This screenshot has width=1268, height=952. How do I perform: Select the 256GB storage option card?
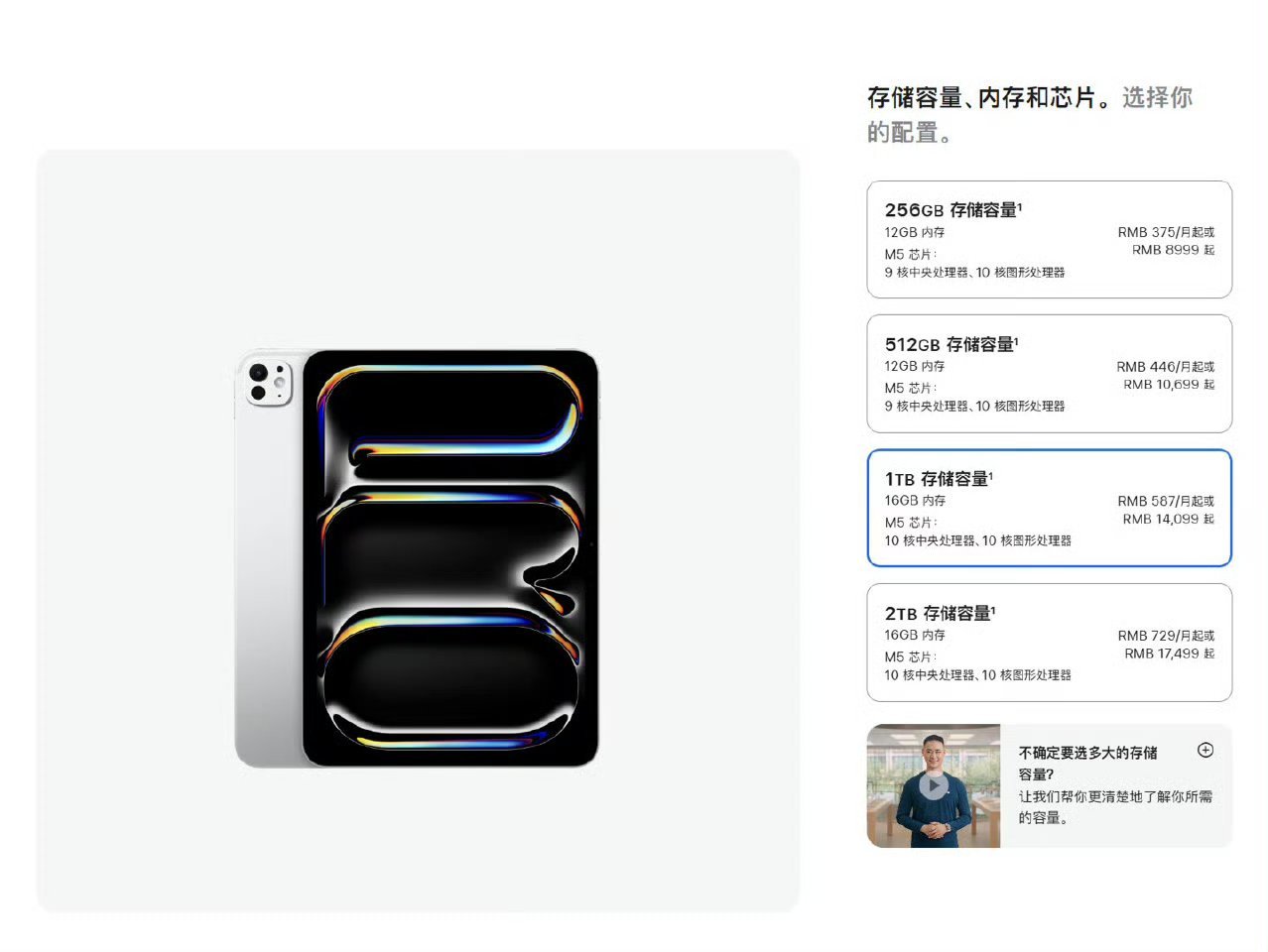pyautogui.click(x=1049, y=239)
